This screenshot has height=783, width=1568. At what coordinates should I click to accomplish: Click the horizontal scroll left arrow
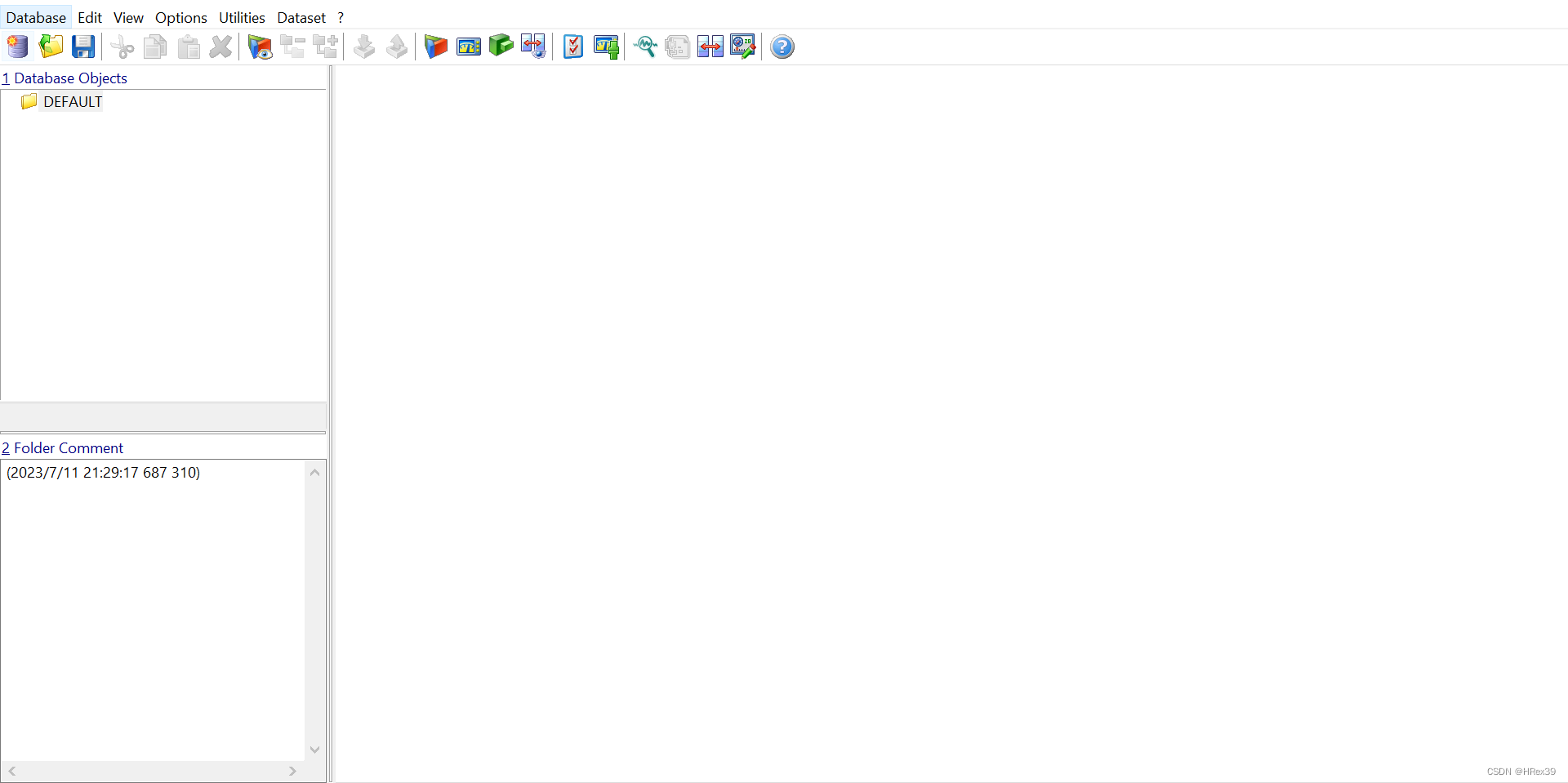coord(12,772)
